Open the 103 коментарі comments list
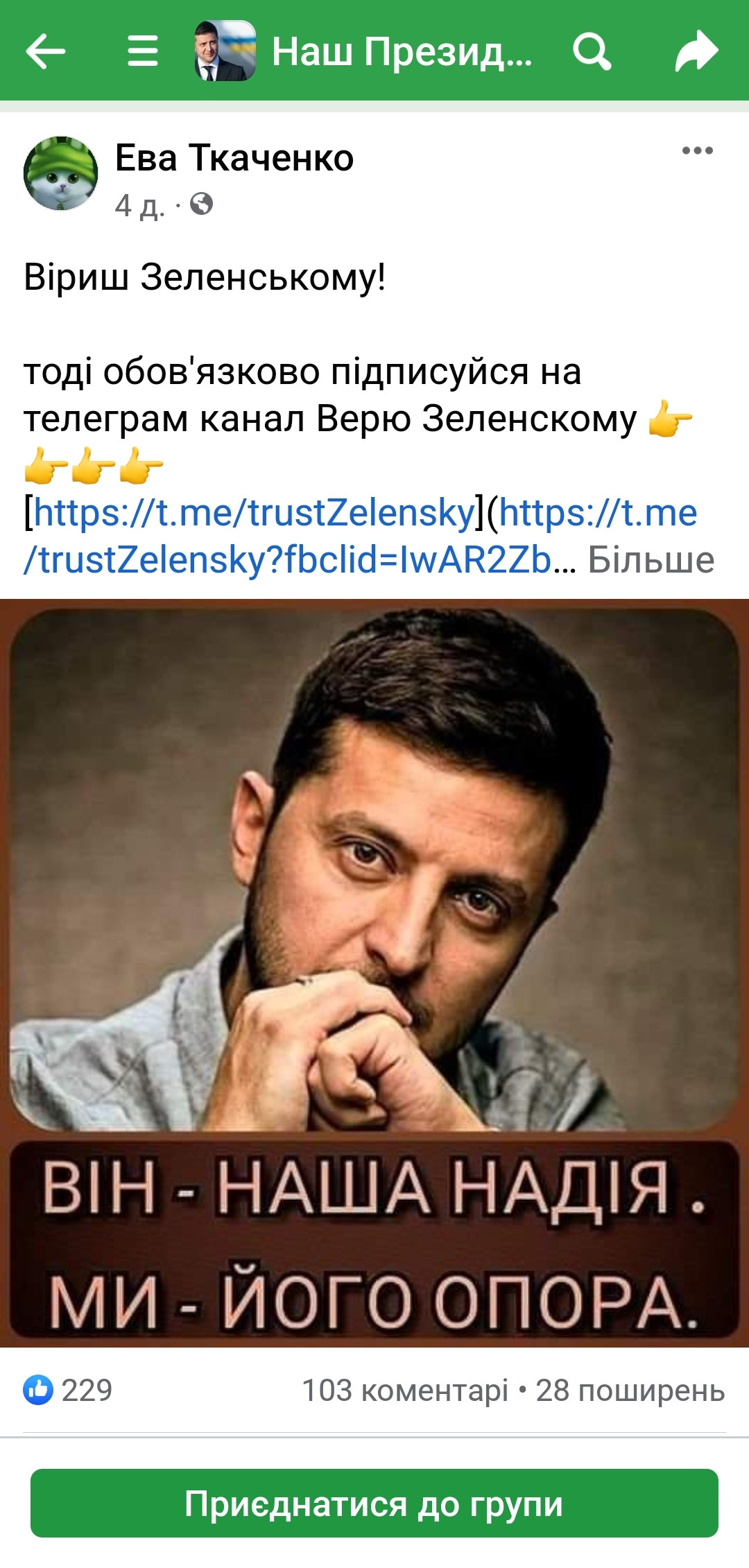The height and width of the screenshot is (1568, 749). coord(405,1391)
